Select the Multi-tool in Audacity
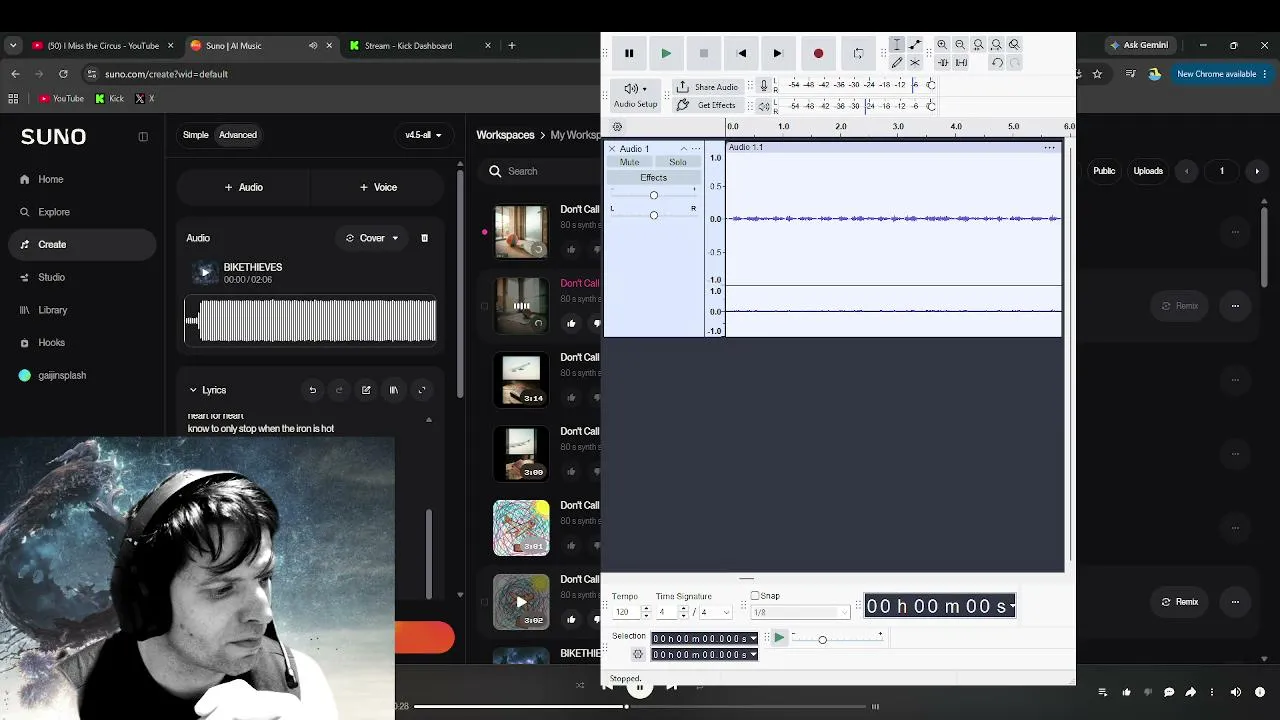This screenshot has height=720, width=1280. click(x=915, y=63)
